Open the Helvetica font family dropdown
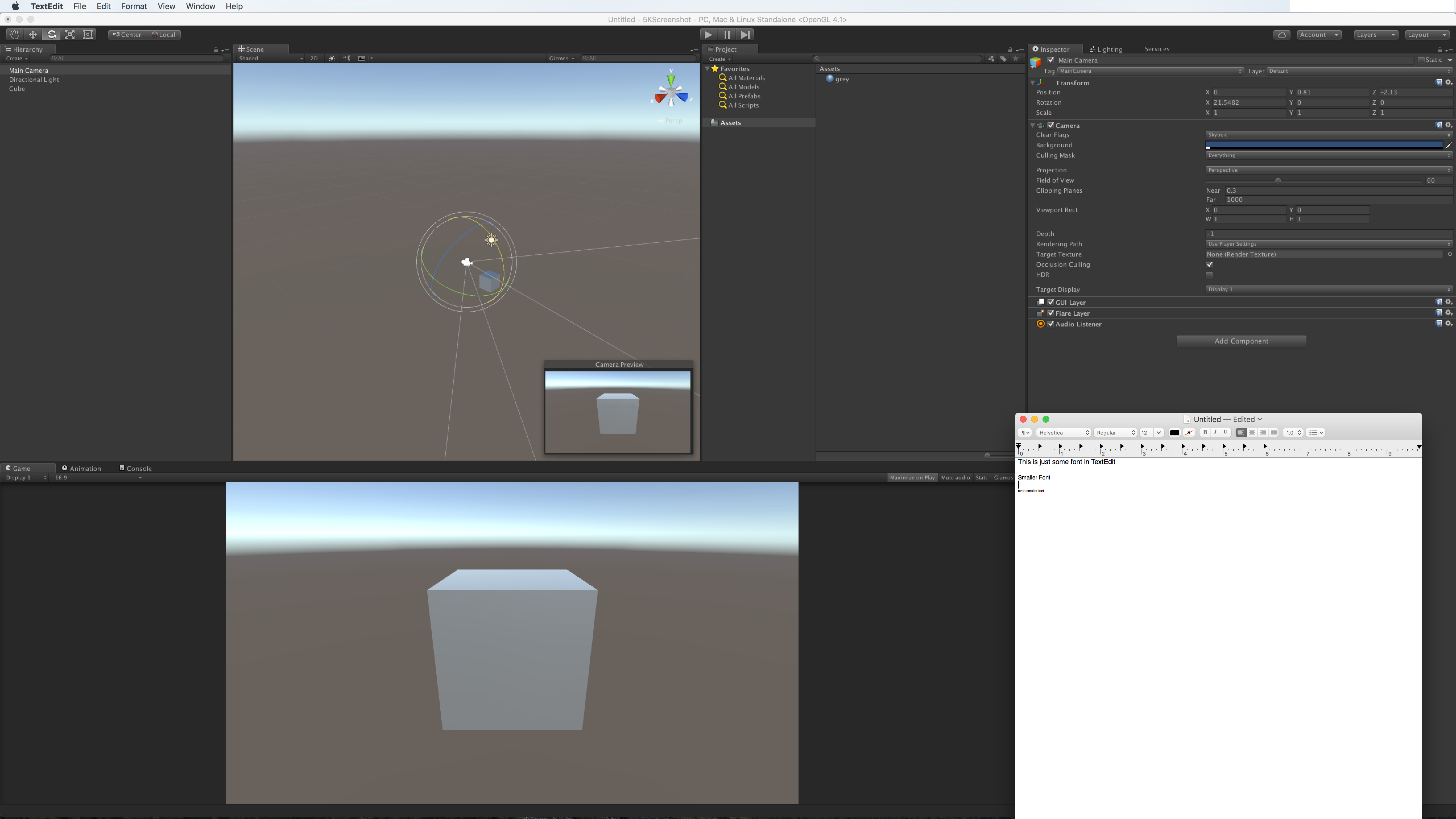 (1064, 432)
